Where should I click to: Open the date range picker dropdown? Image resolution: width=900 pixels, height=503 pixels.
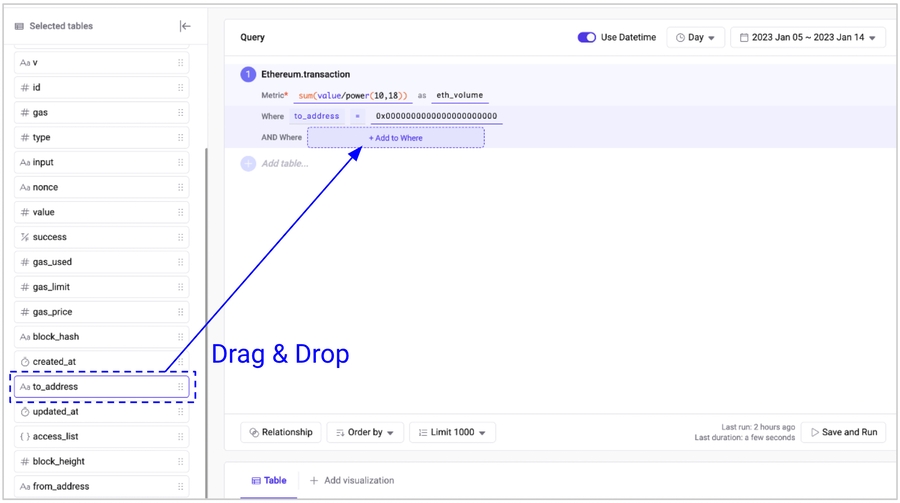[x=807, y=37]
